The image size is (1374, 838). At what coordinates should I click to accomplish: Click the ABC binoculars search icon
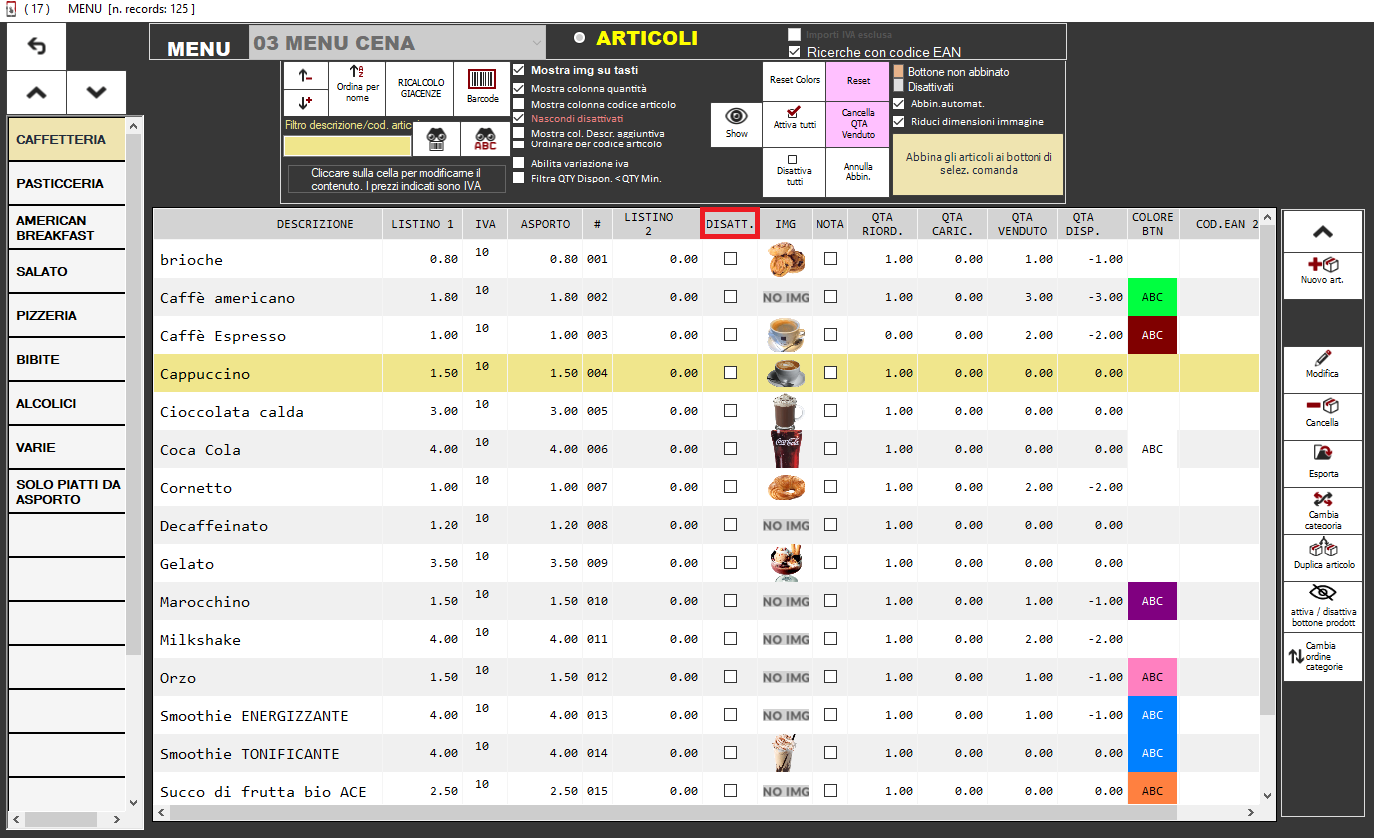tap(485, 140)
